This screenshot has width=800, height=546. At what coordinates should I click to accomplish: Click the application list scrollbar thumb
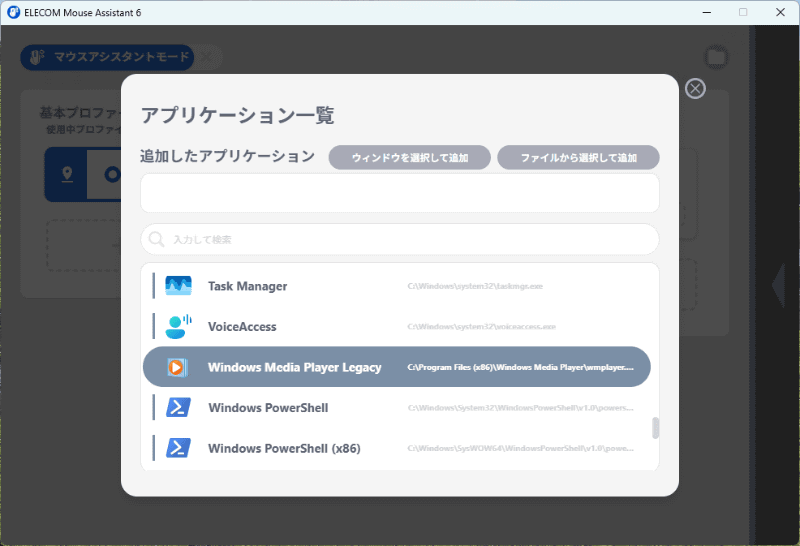point(656,428)
